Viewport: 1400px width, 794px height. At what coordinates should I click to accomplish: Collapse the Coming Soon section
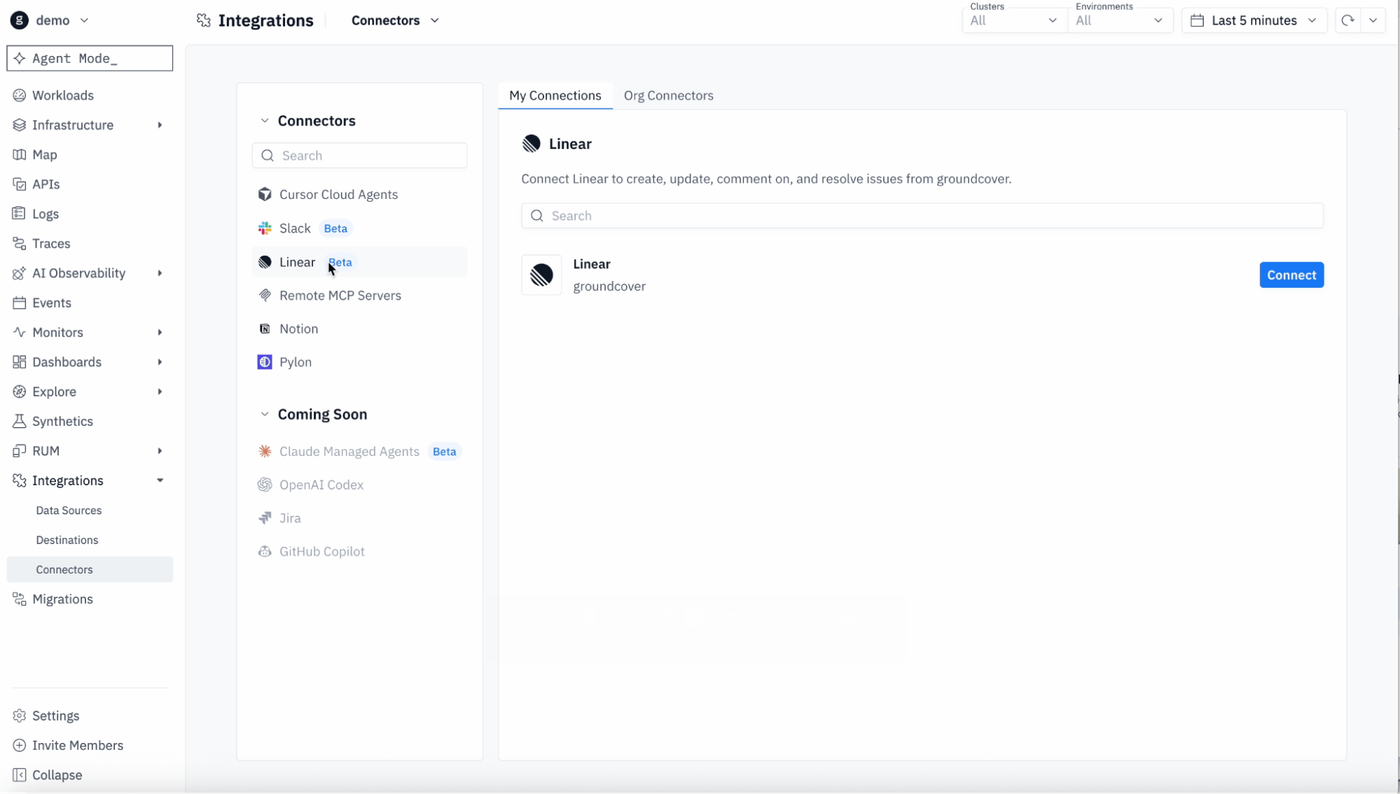265,414
